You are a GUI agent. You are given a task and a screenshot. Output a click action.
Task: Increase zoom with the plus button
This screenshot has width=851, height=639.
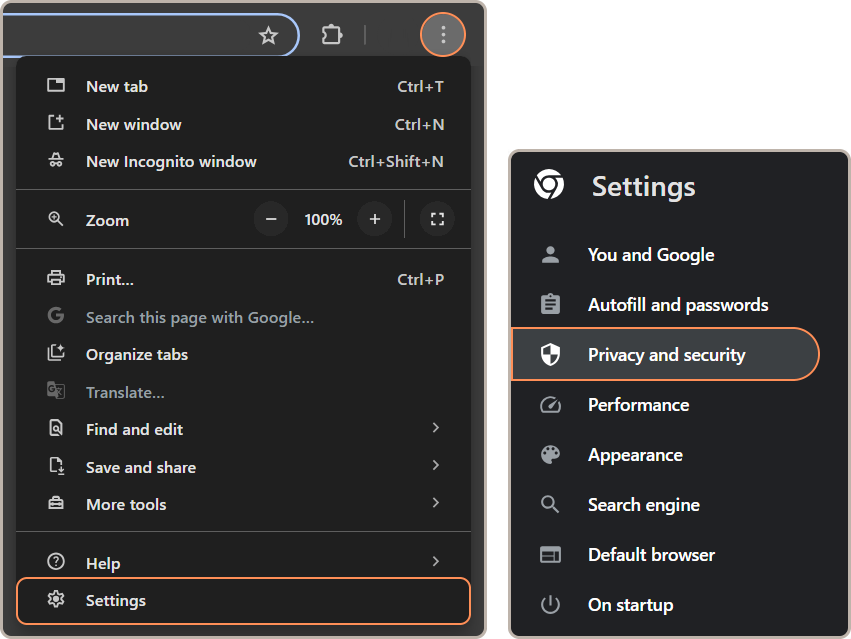375,219
